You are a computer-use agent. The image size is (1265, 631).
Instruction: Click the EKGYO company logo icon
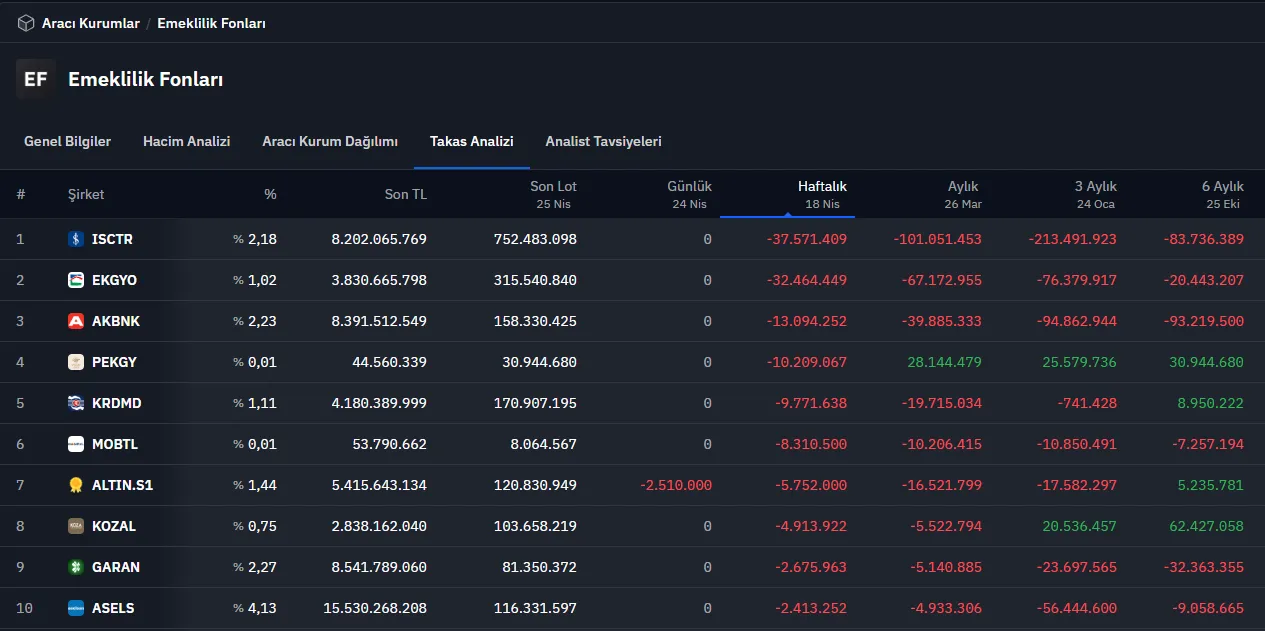coord(75,280)
